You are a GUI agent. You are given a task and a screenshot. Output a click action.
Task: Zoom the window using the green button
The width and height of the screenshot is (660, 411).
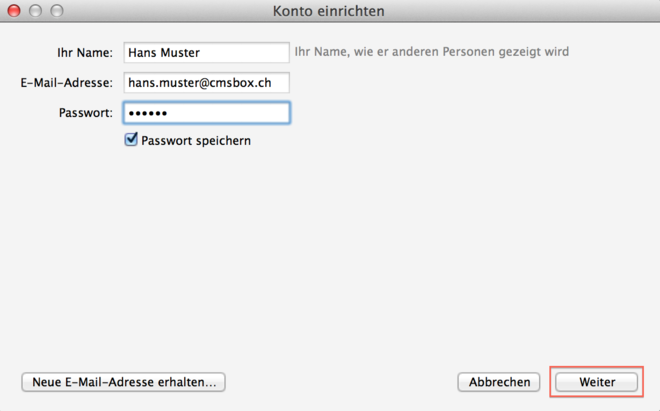click(56, 11)
